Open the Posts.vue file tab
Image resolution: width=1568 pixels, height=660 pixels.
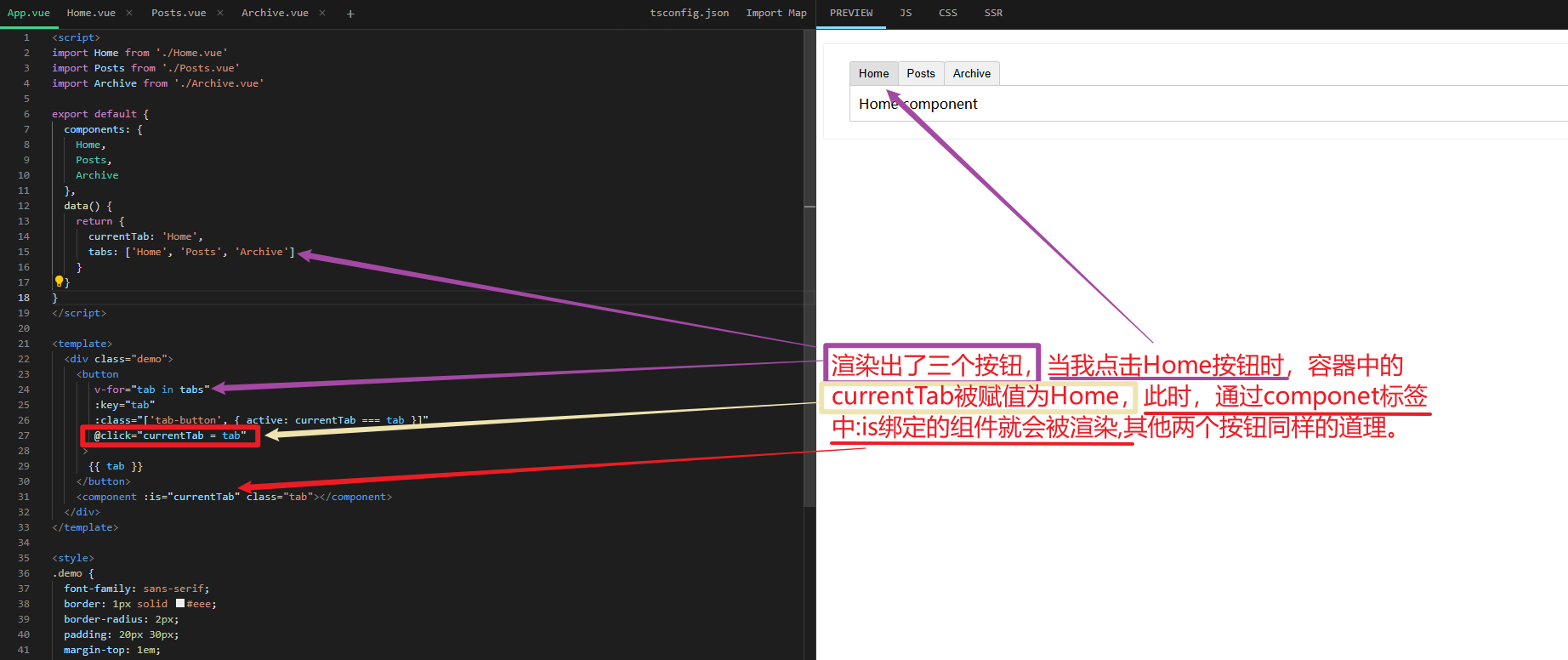[179, 13]
